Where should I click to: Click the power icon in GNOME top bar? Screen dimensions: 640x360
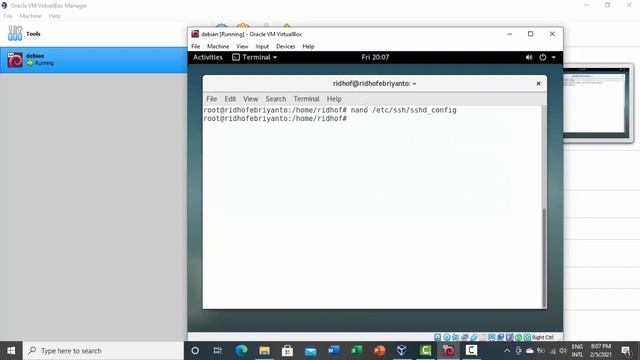click(542, 57)
